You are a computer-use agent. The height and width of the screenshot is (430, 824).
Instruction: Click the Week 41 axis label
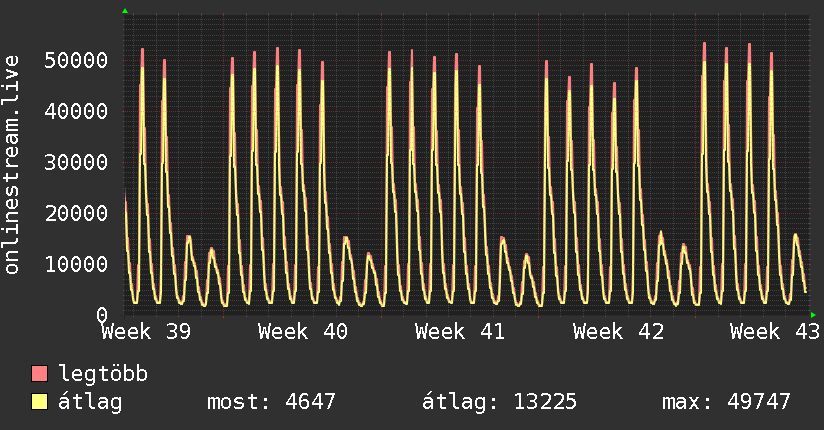point(460,332)
